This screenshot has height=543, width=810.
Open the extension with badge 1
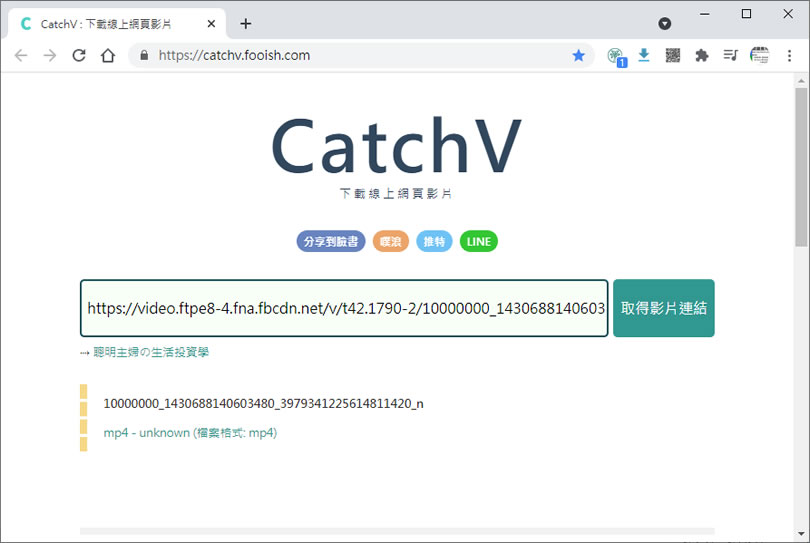click(616, 56)
